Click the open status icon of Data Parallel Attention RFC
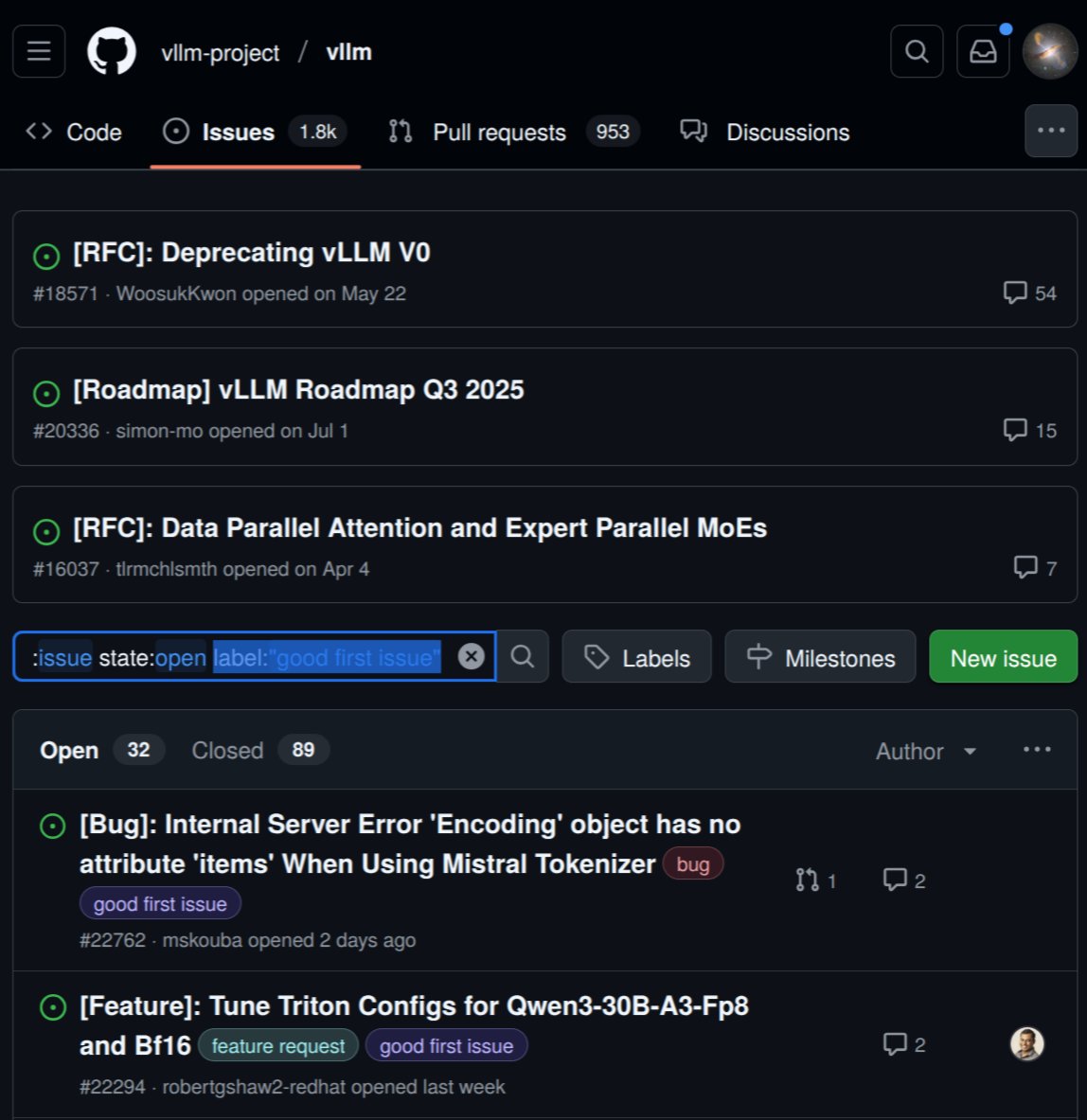The height and width of the screenshot is (1120, 1087). (x=46, y=531)
